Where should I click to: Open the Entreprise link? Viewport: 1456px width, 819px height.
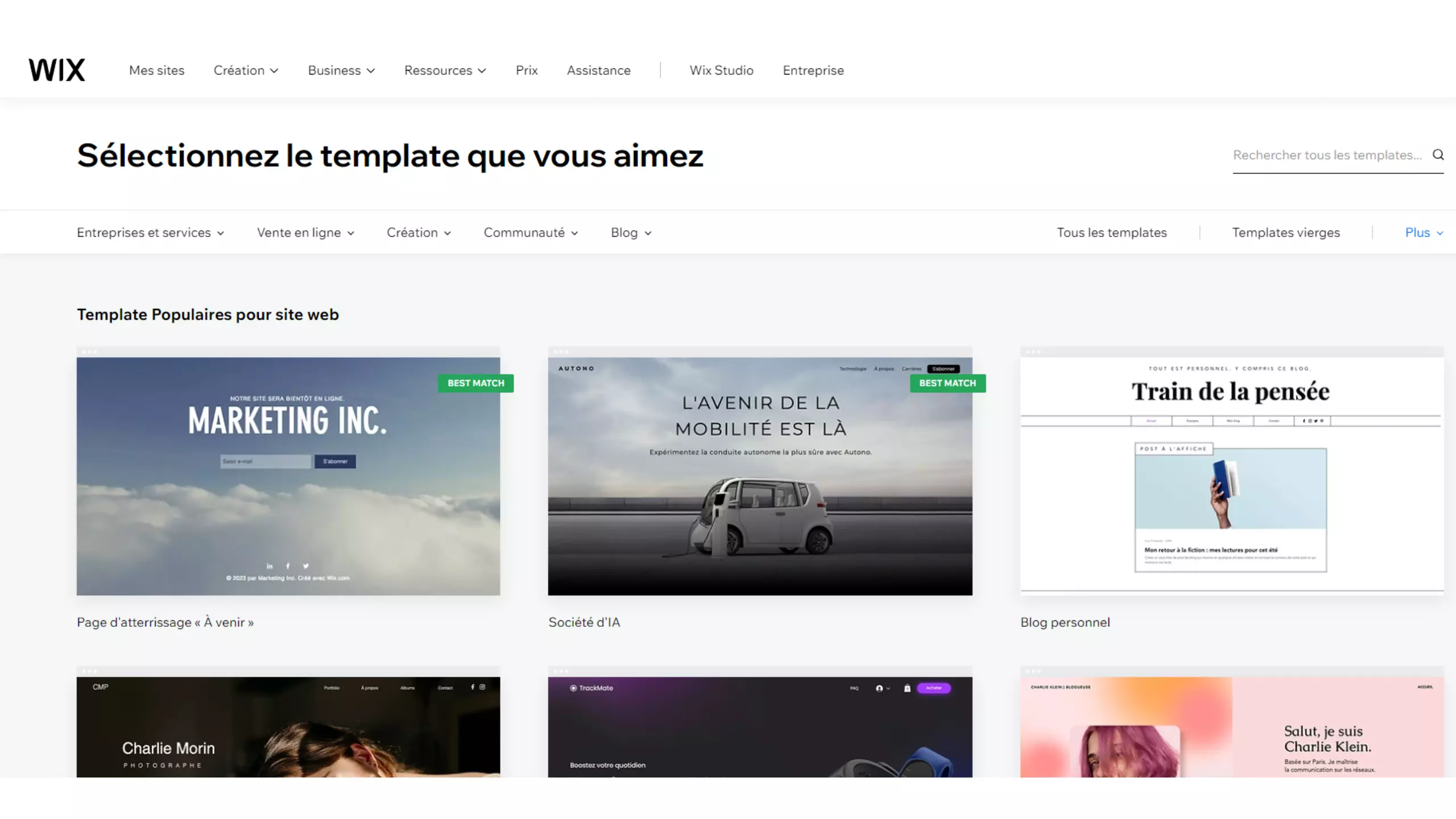coord(813,71)
